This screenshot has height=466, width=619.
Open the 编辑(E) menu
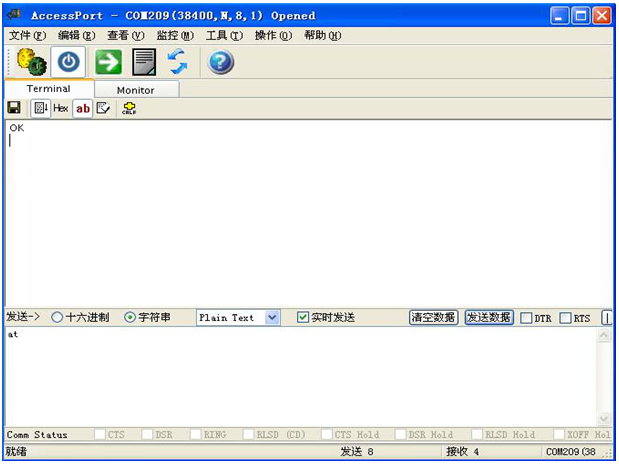[x=77, y=36]
